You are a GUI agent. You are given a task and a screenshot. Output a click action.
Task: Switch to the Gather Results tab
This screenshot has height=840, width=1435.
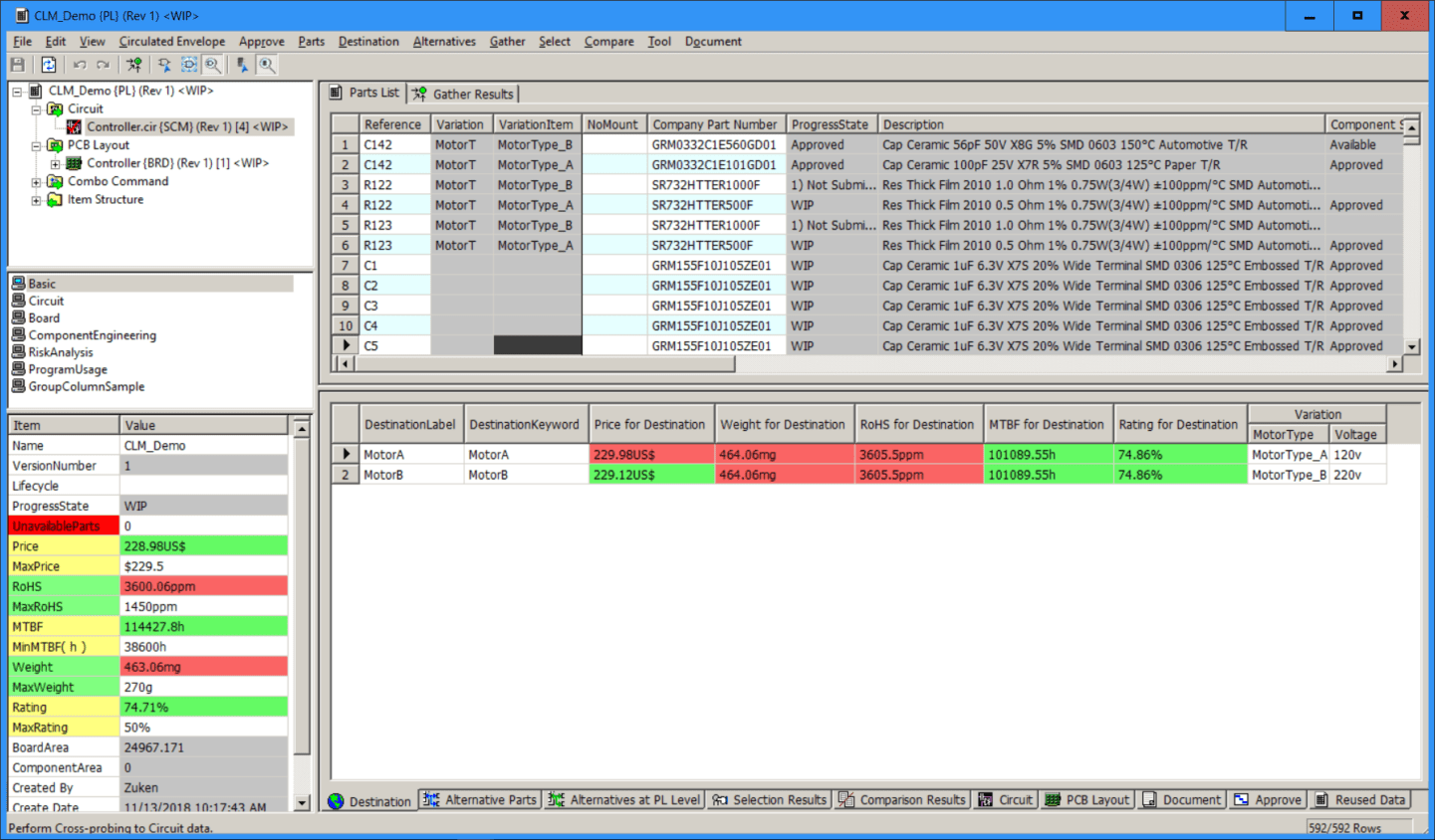pos(464,94)
